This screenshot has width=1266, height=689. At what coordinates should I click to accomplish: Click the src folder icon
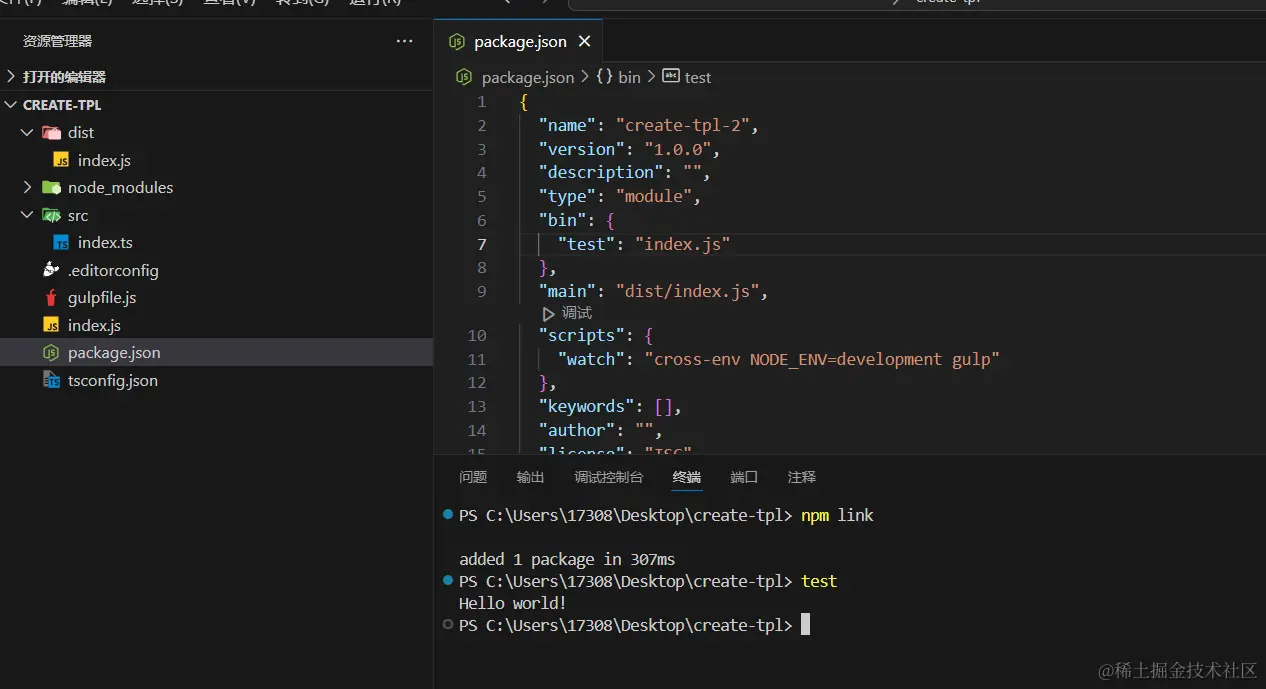51,215
